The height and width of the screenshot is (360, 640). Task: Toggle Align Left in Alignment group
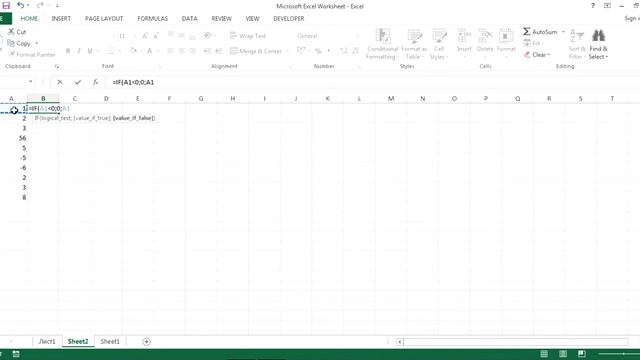[171, 51]
